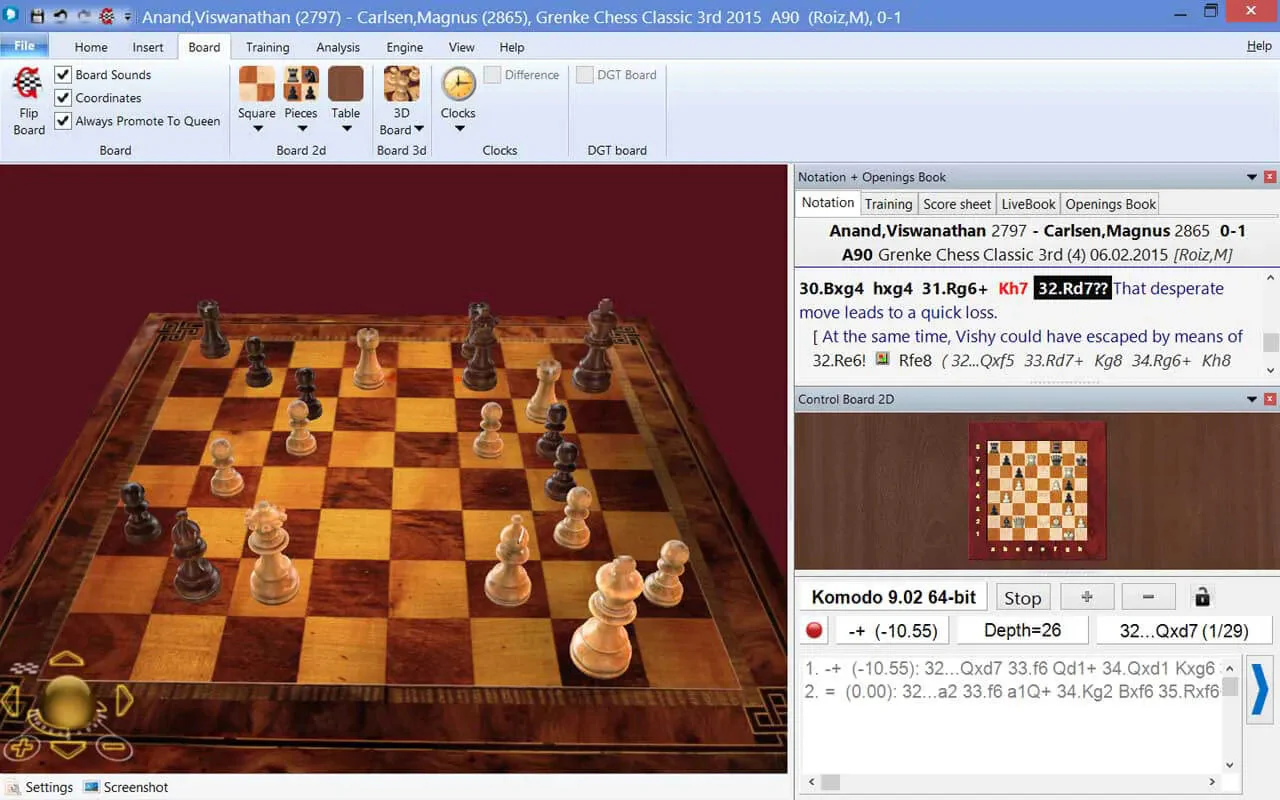
Task: Switch to the Insert ribbon tab
Action: point(148,47)
